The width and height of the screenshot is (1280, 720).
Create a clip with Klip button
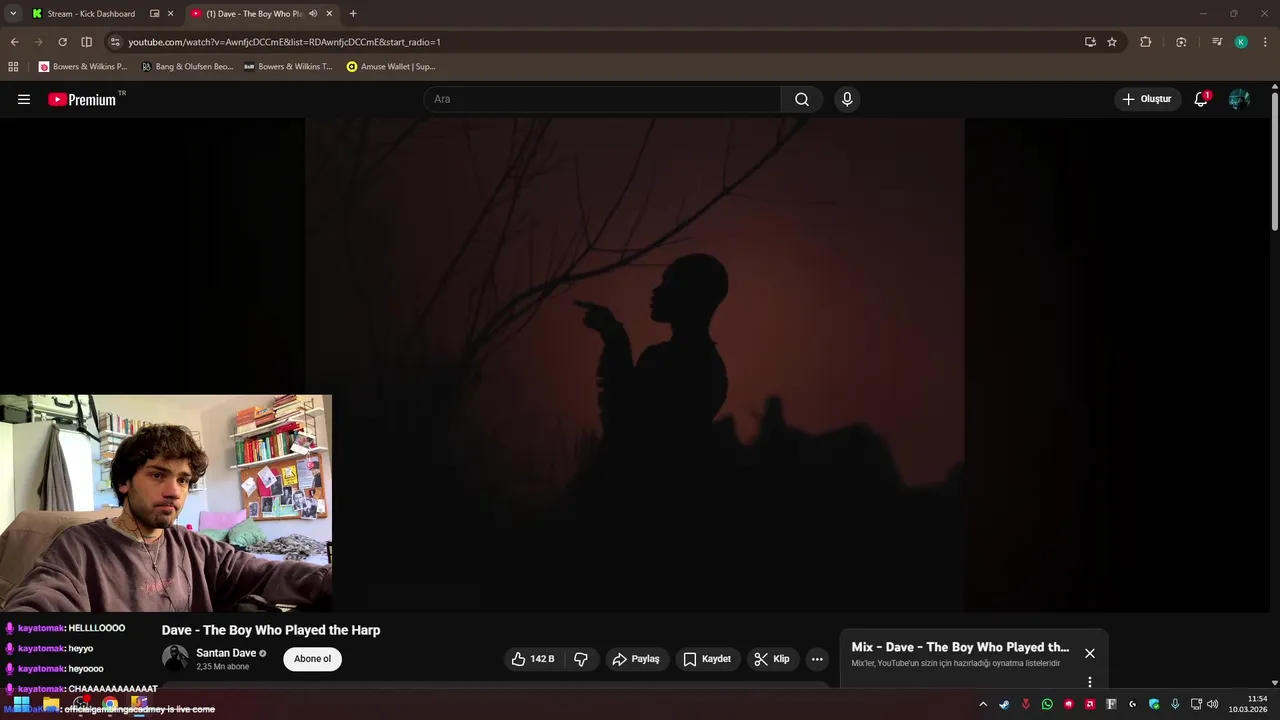[772, 659]
